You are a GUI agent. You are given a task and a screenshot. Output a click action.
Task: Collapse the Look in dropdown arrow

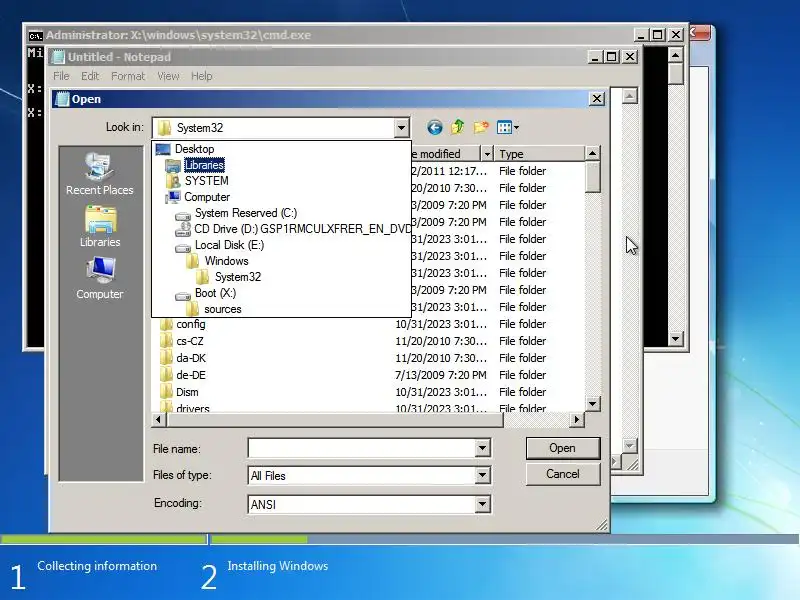402,128
